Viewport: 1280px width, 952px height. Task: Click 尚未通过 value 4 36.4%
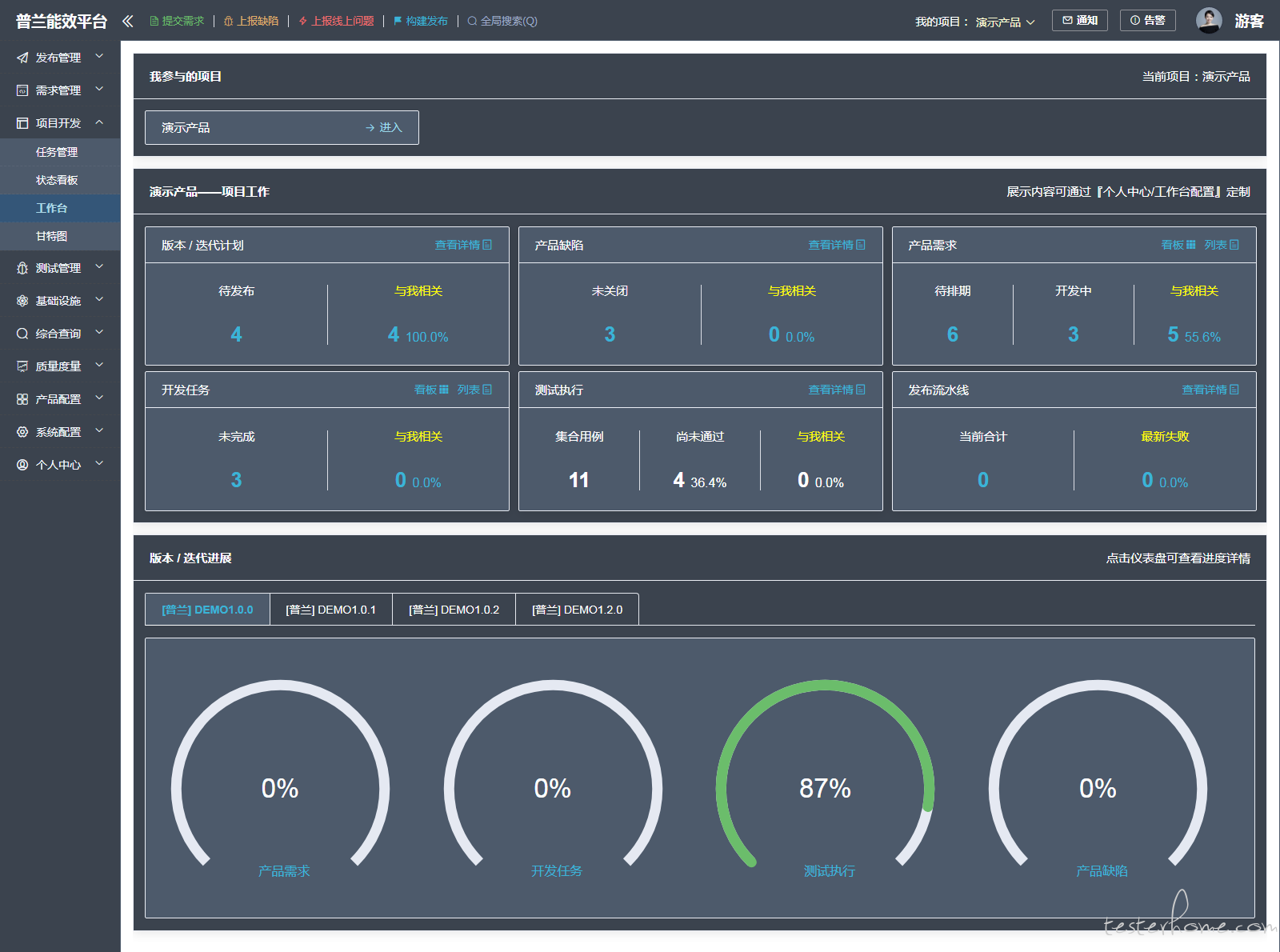[x=700, y=481]
